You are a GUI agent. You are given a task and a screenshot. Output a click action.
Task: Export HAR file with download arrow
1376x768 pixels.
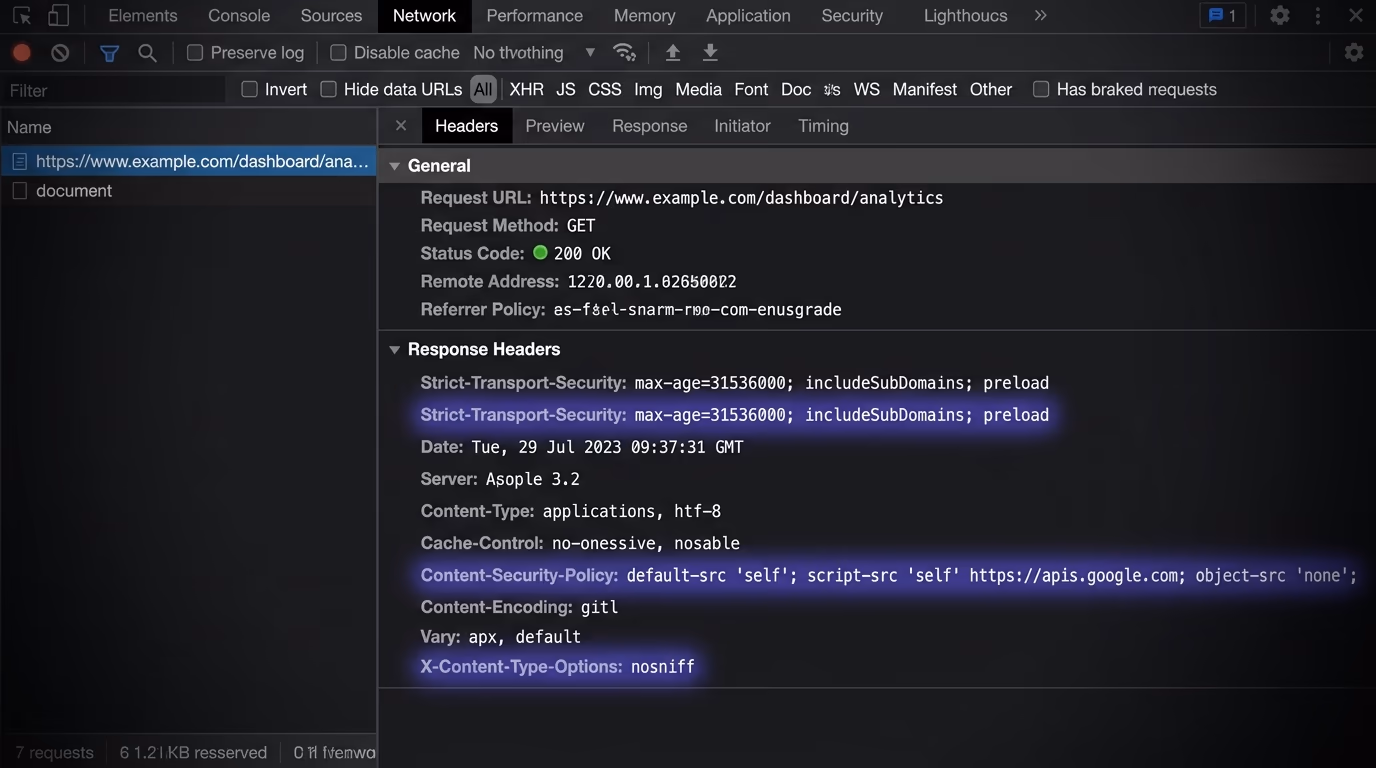pos(710,53)
